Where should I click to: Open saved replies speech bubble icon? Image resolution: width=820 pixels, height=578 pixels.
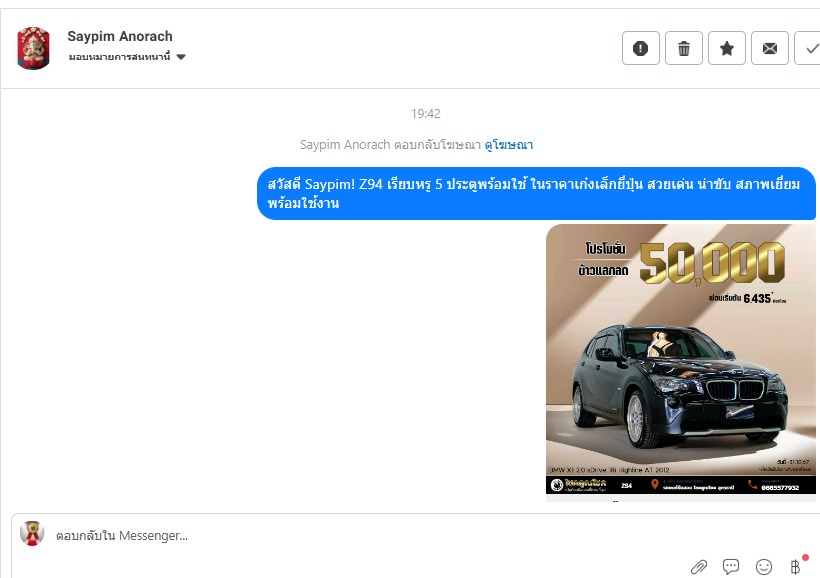click(x=731, y=566)
